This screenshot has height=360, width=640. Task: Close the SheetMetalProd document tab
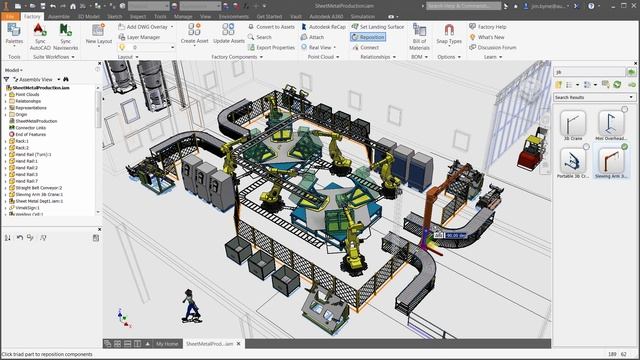[x=239, y=344]
